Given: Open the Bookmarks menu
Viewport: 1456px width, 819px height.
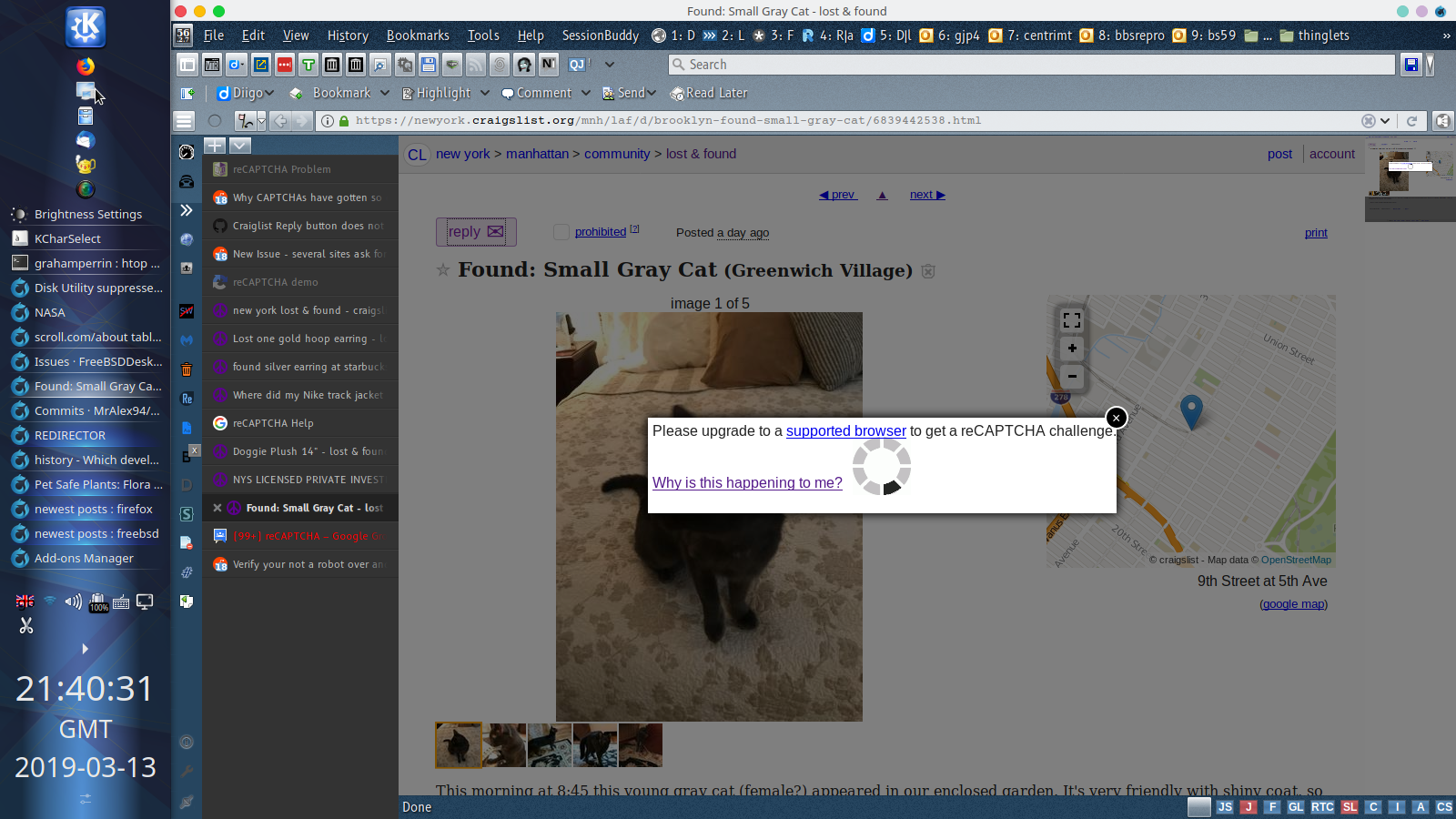Looking at the screenshot, I should click(418, 35).
